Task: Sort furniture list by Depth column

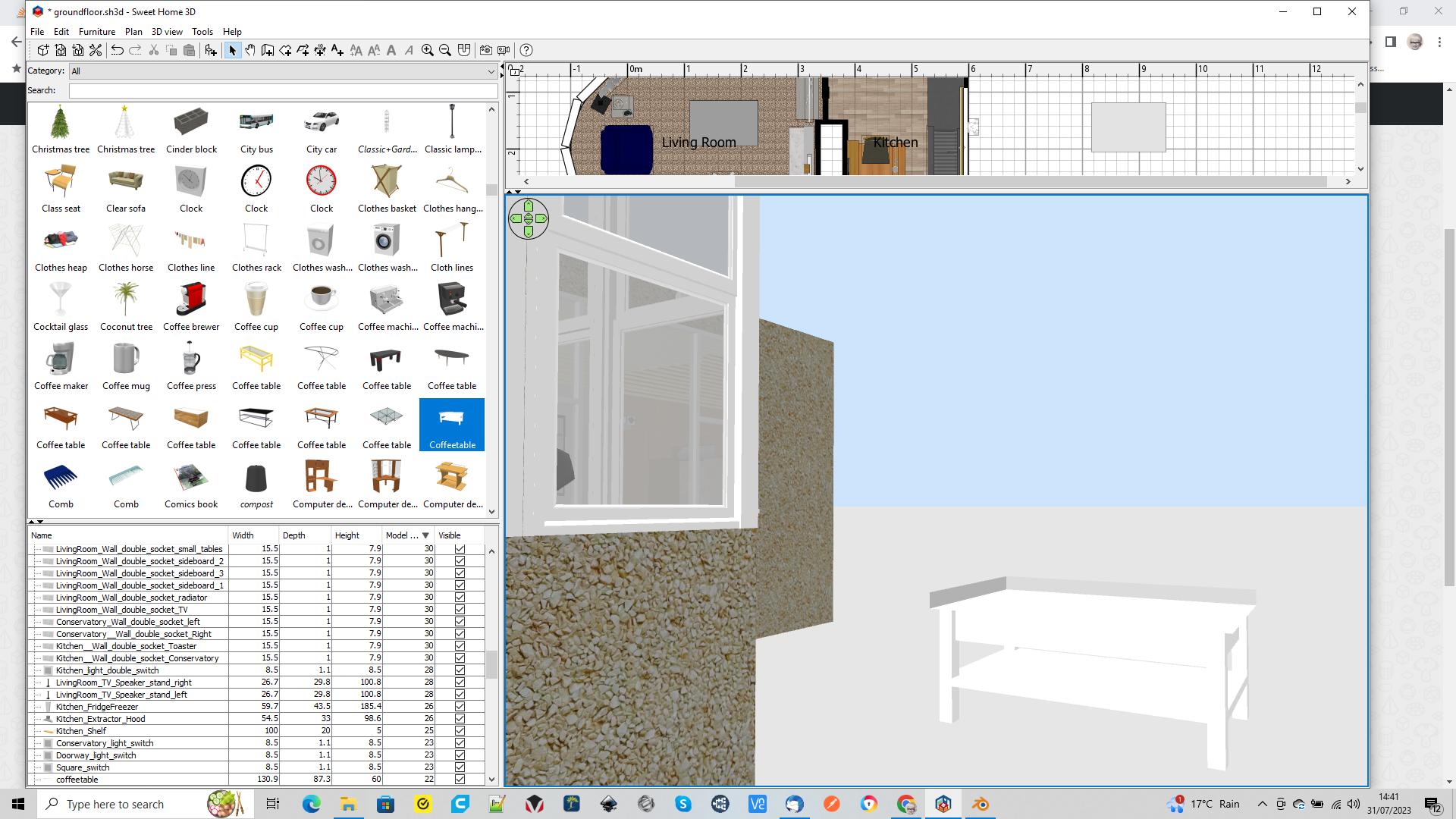Action: pyautogui.click(x=305, y=535)
